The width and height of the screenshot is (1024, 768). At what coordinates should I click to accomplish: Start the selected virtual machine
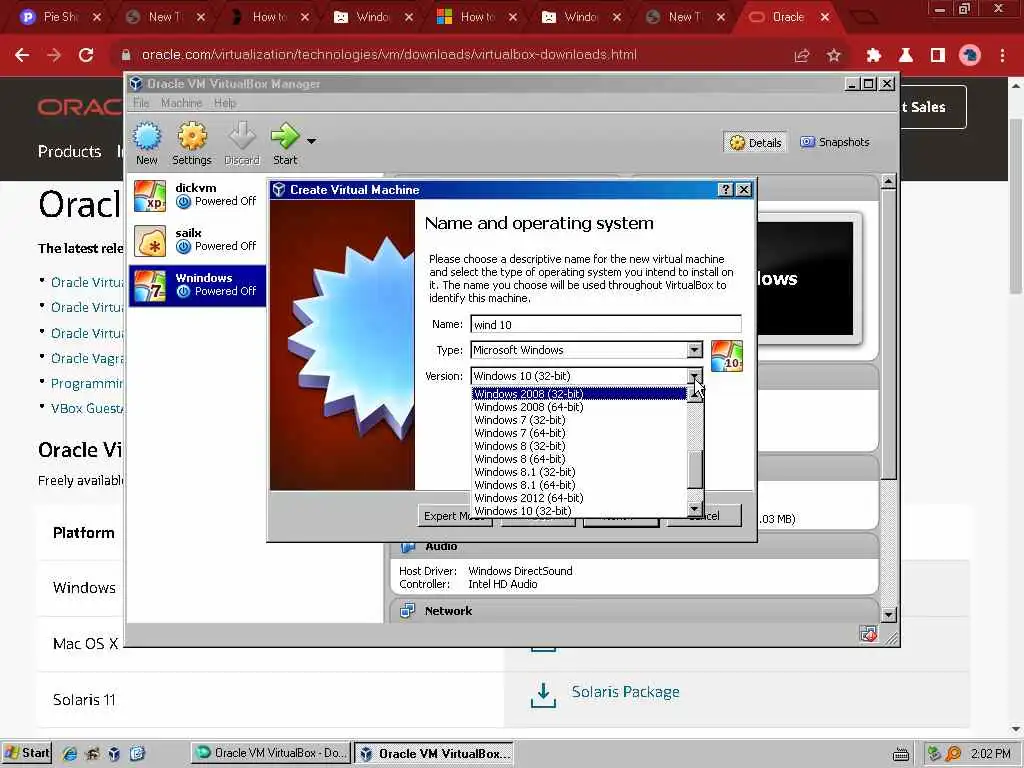pos(285,143)
